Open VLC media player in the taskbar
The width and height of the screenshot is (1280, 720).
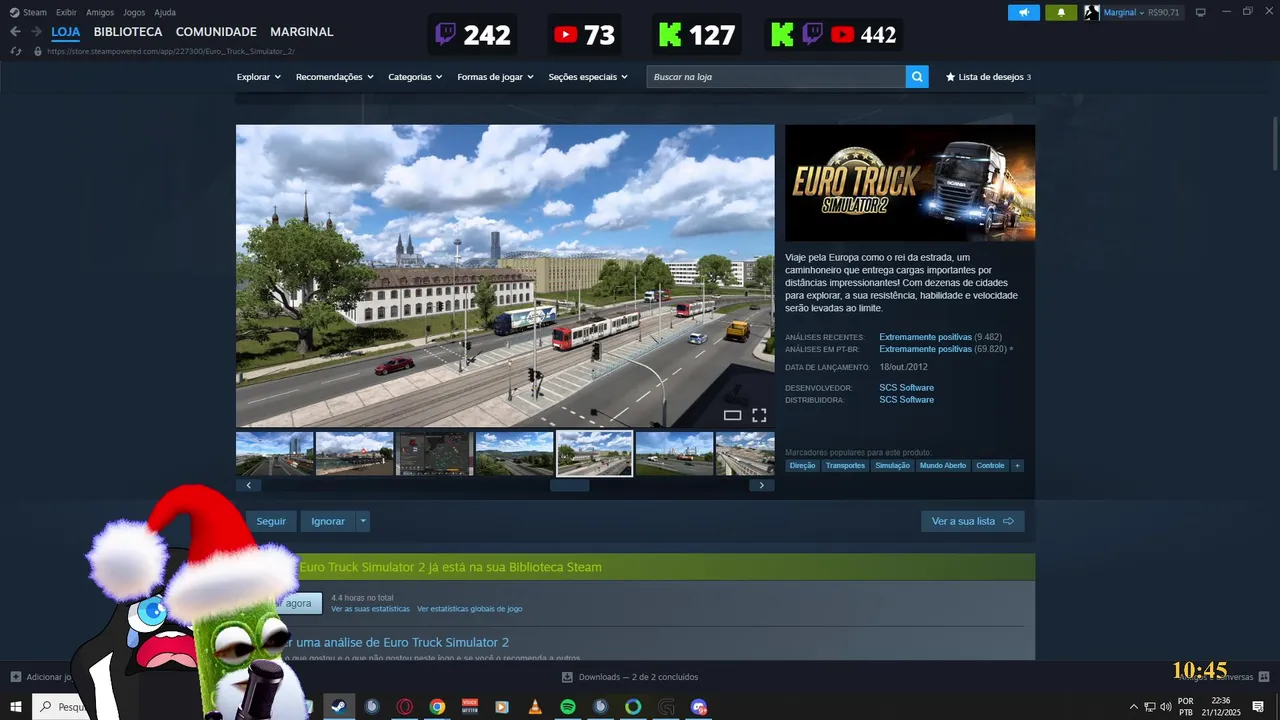pos(535,707)
